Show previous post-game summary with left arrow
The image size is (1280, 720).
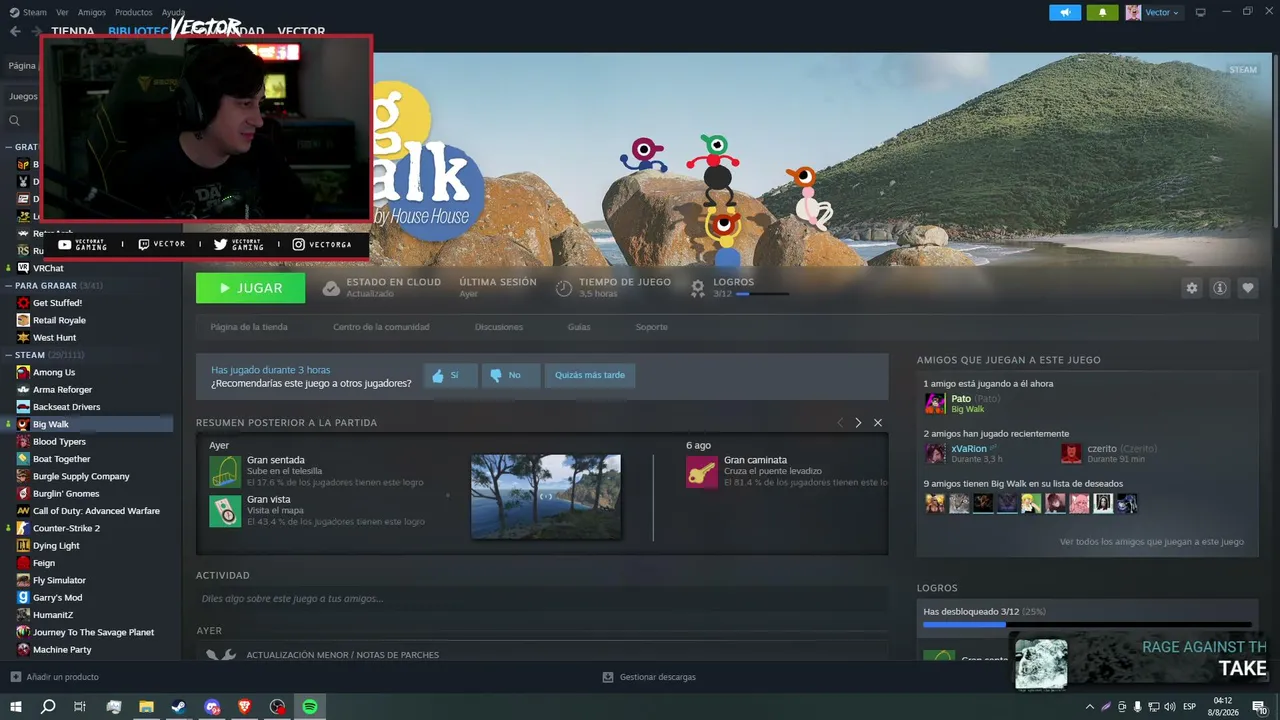[x=840, y=423]
